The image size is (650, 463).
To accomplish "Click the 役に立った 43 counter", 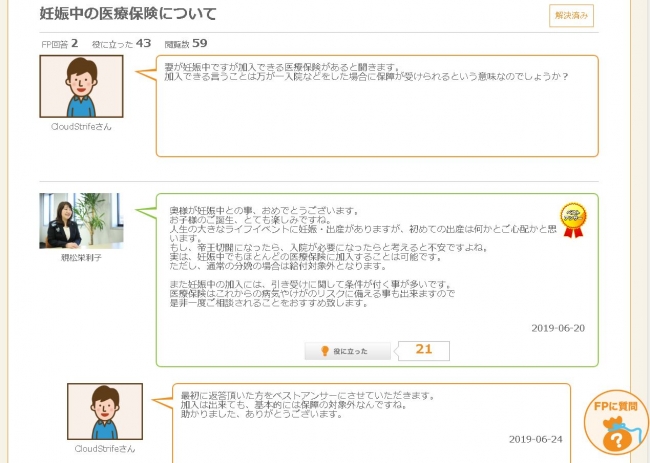I will click(x=121, y=44).
